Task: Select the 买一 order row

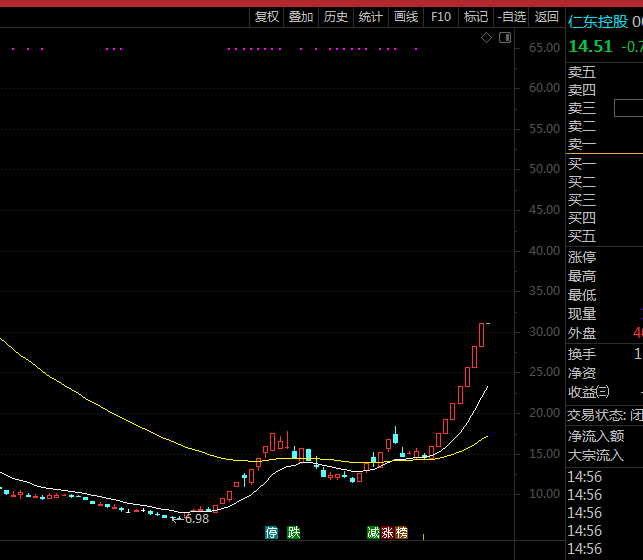Action: (x=604, y=164)
